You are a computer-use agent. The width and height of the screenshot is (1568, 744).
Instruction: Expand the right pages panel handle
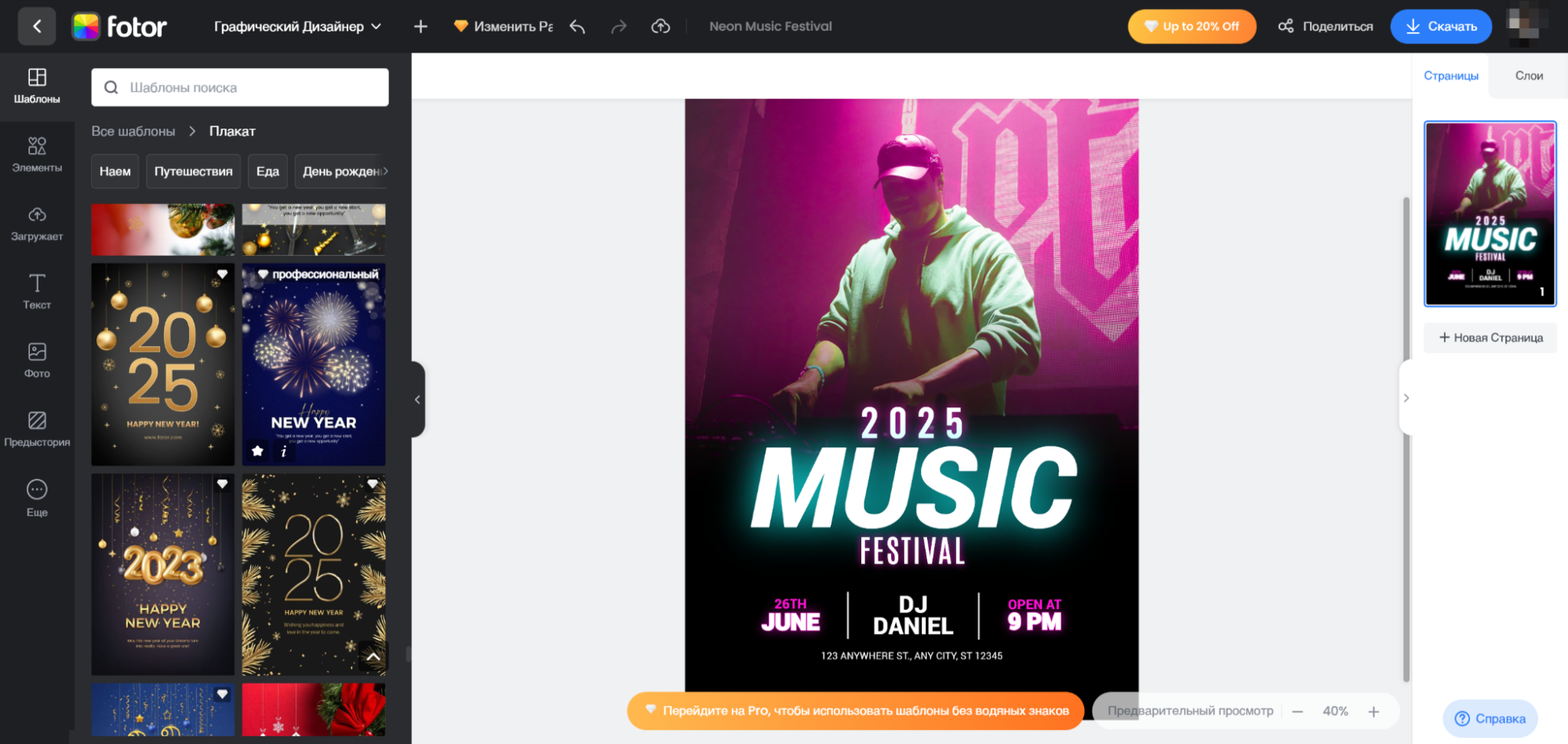pyautogui.click(x=1406, y=398)
